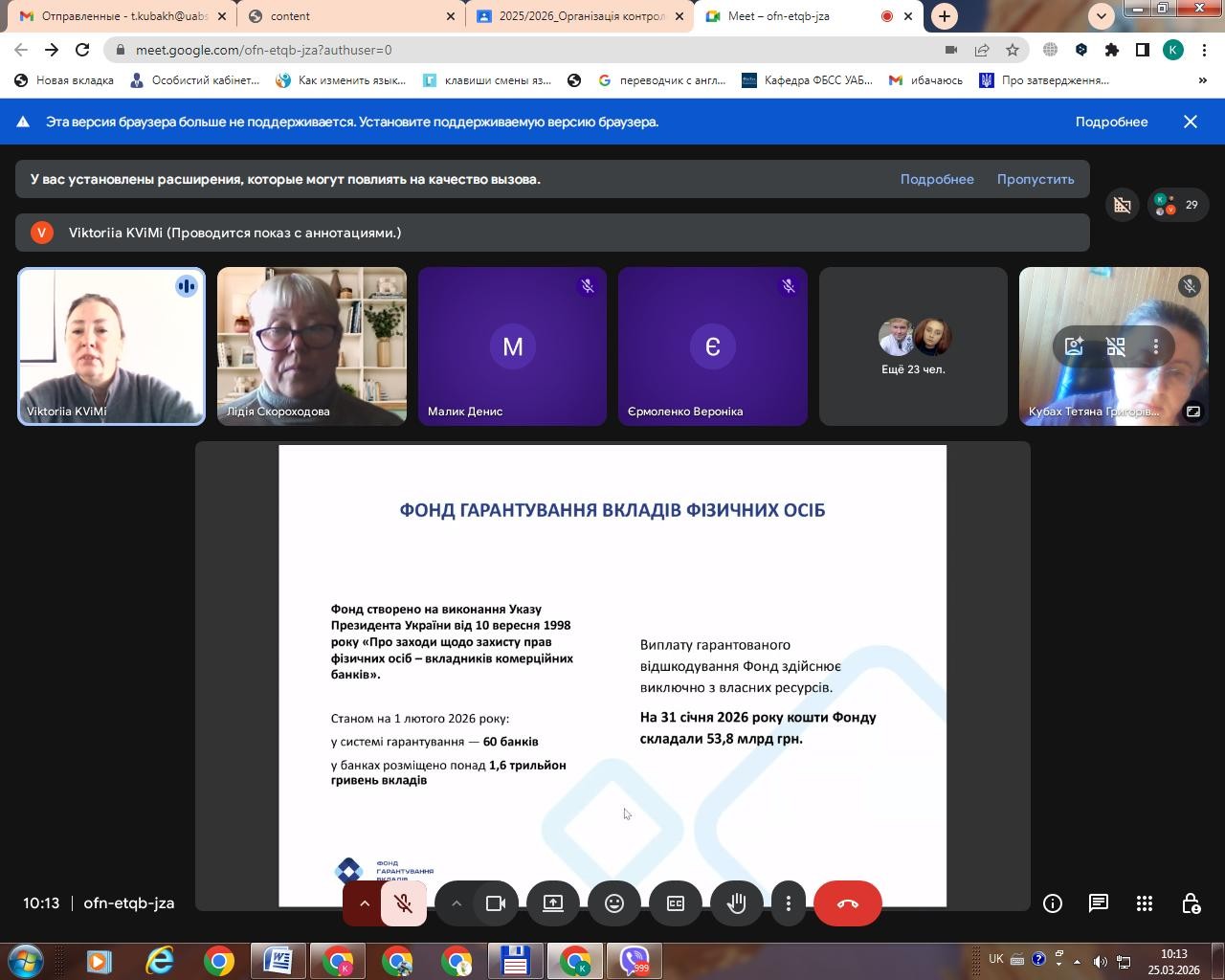
Task: Send a reaction with the emoji button
Action: click(614, 903)
